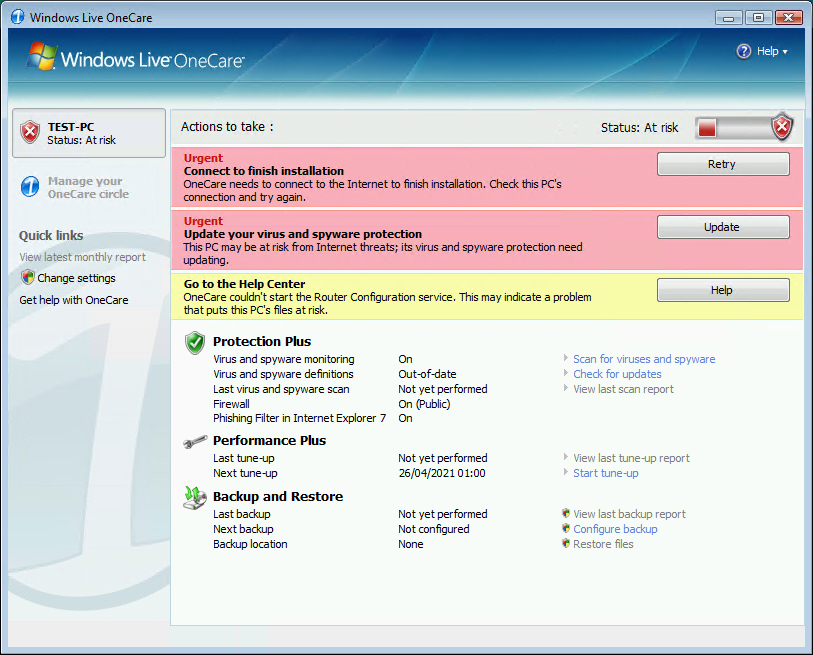This screenshot has height=655, width=813.
Task: Click shield icon beside Restore files
Action: [566, 543]
